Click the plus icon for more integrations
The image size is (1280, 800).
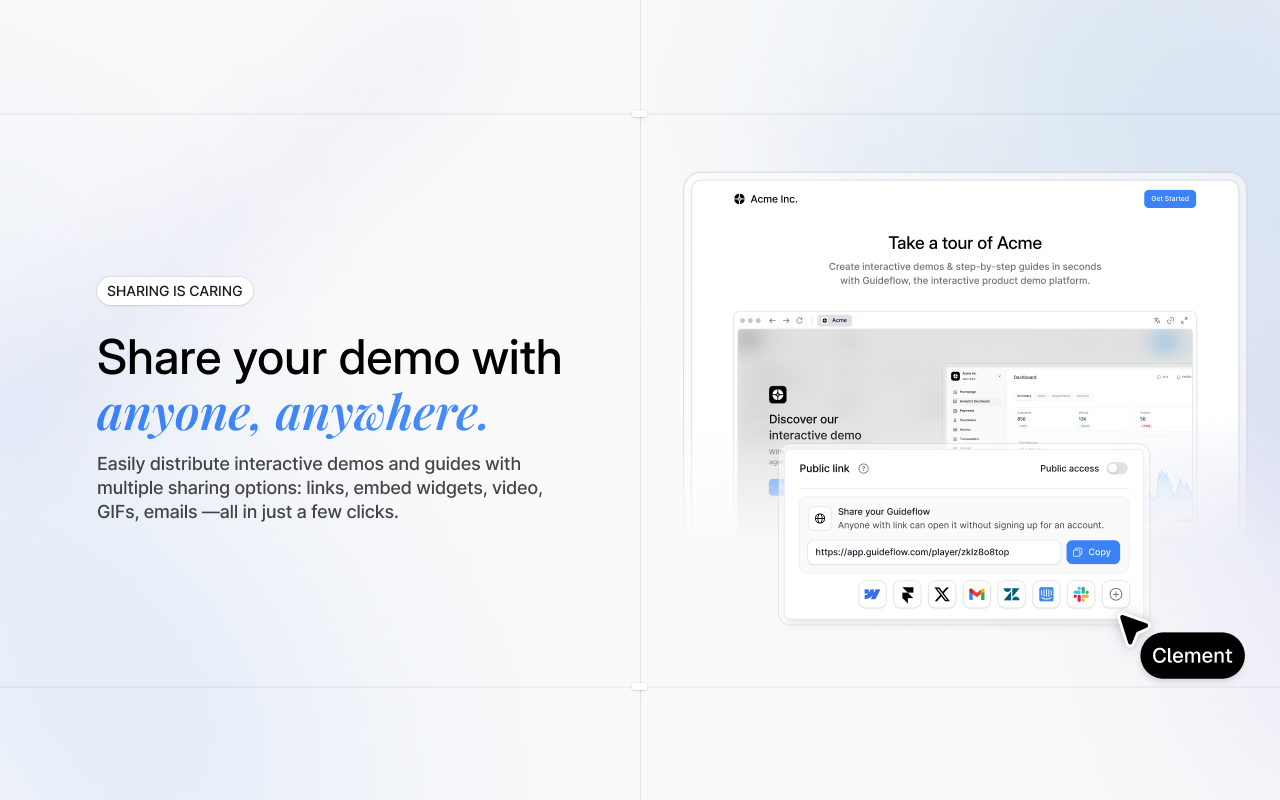click(x=1116, y=594)
